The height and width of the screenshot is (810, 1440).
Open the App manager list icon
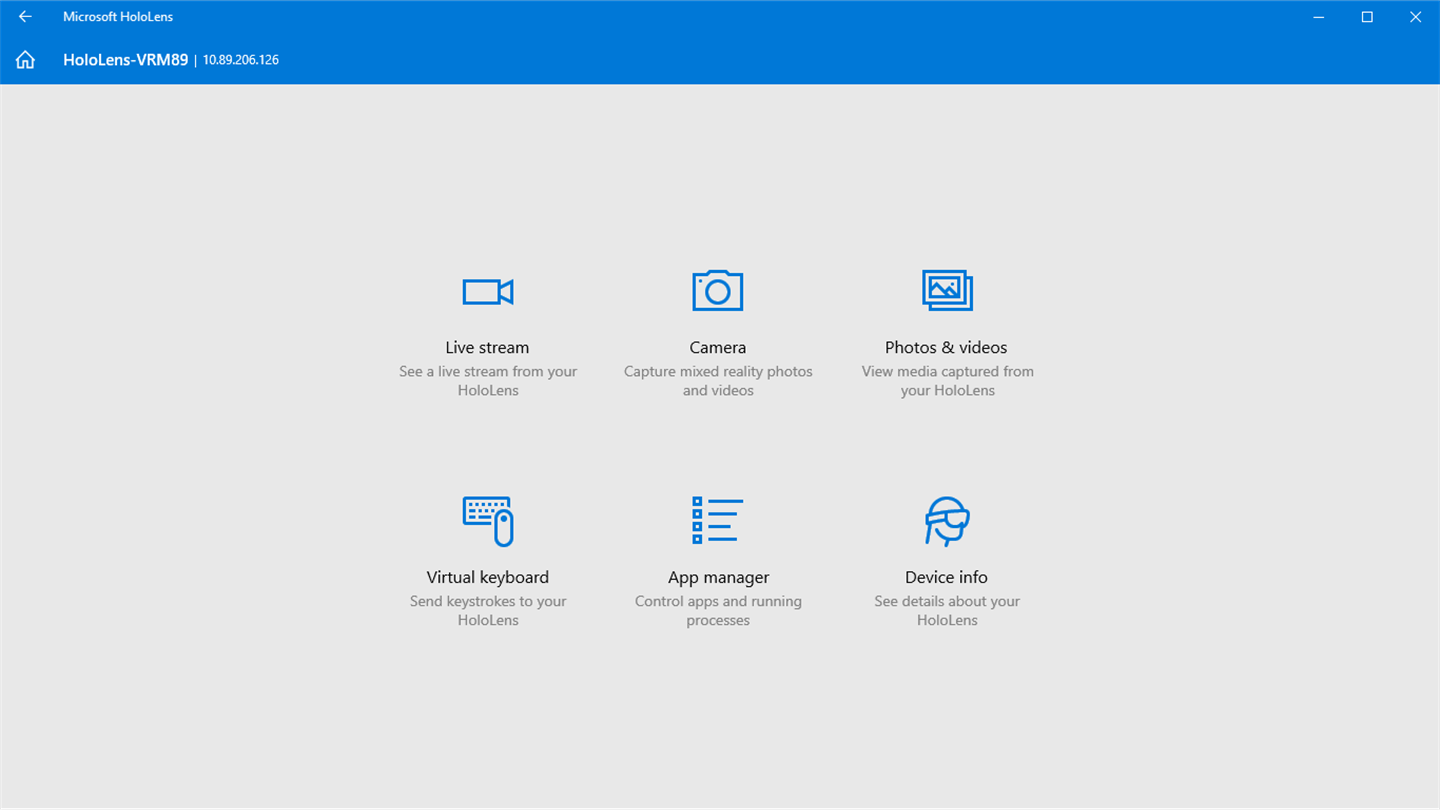point(718,520)
